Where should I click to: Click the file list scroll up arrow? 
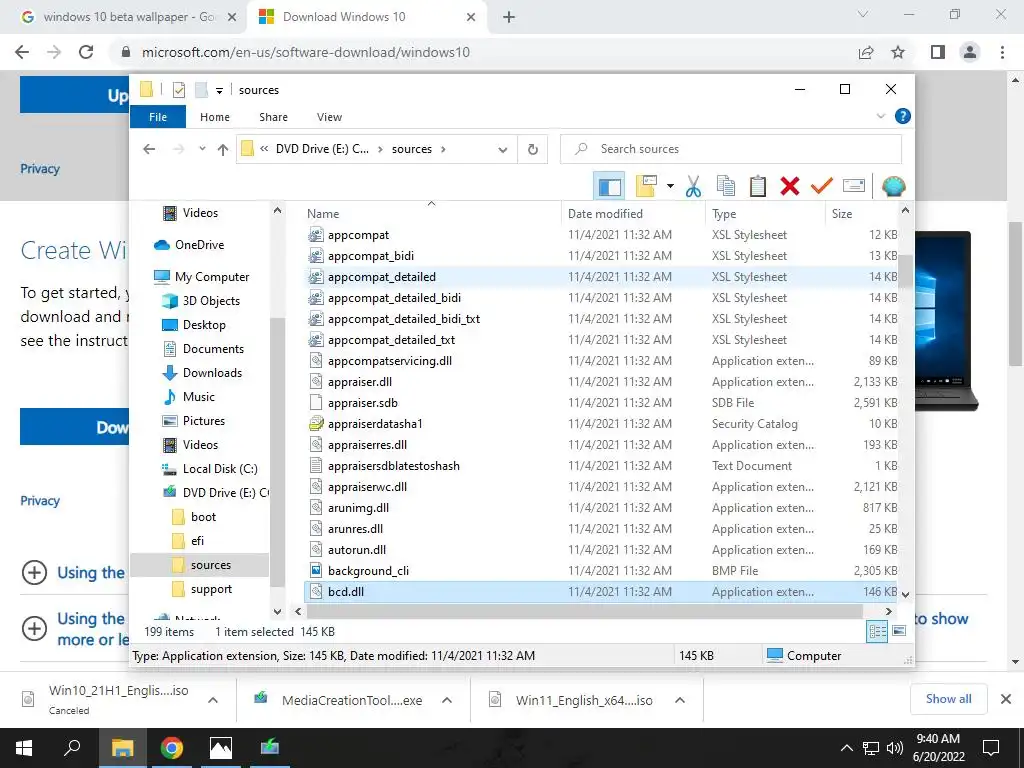click(x=905, y=210)
